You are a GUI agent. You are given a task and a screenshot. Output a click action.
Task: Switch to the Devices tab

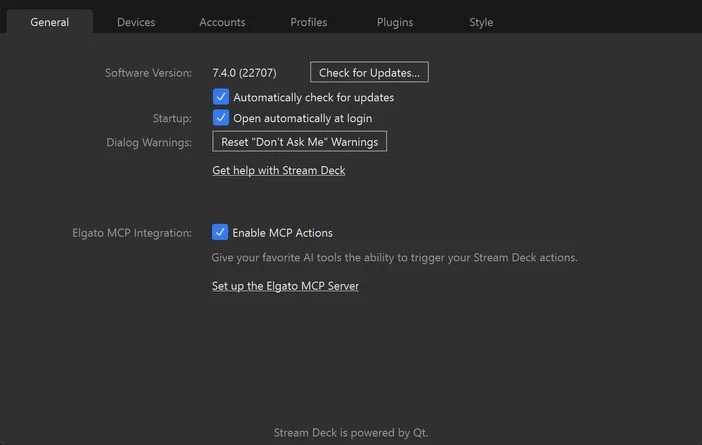point(136,22)
